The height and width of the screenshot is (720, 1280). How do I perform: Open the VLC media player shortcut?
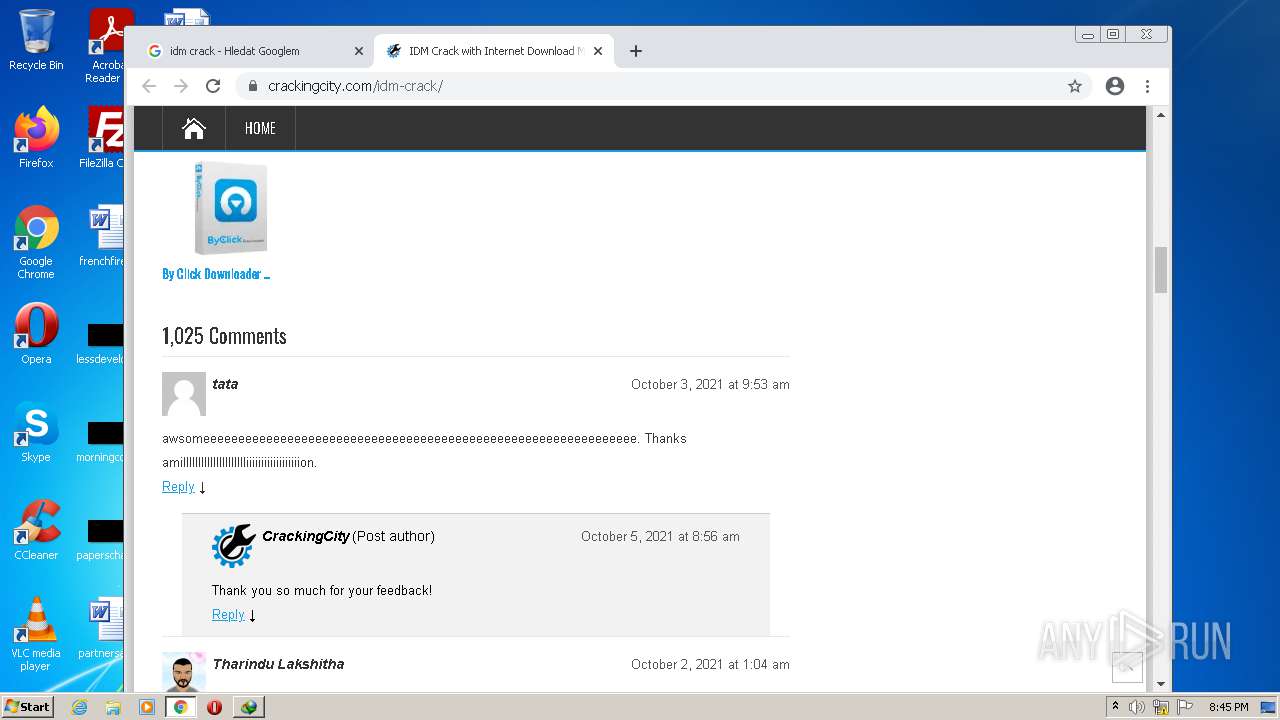coord(36,634)
